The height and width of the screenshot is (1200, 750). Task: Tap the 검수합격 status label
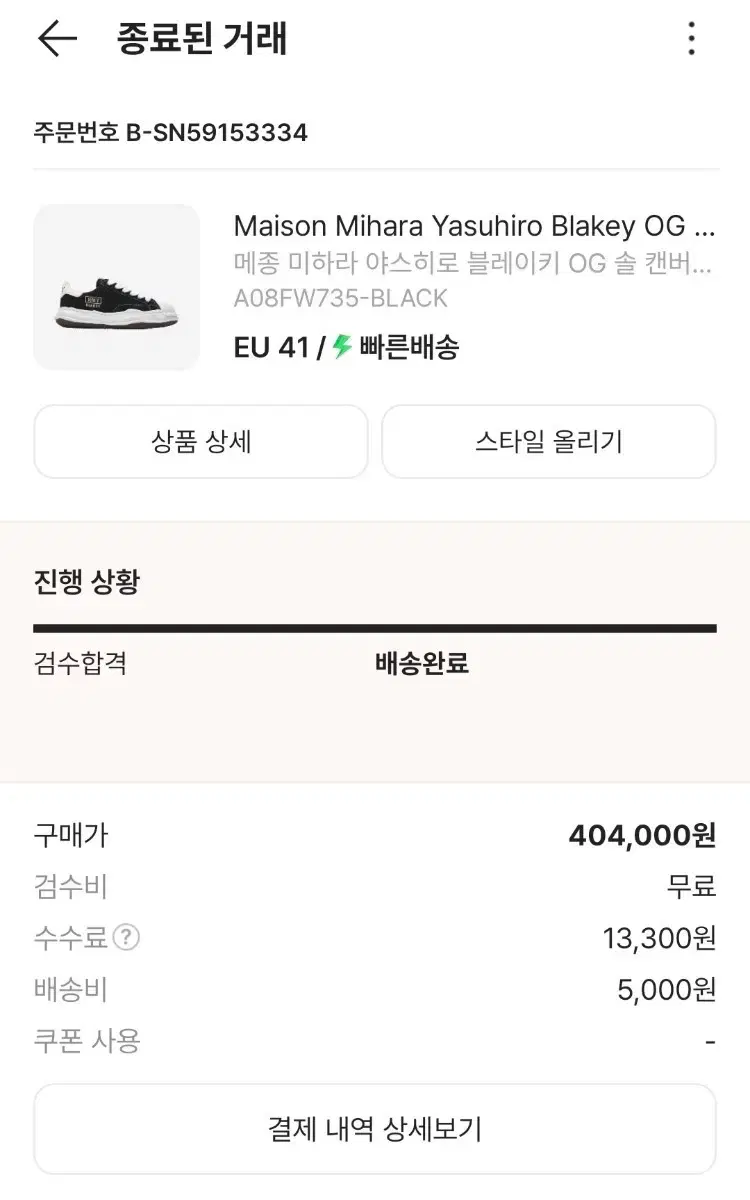[80, 663]
